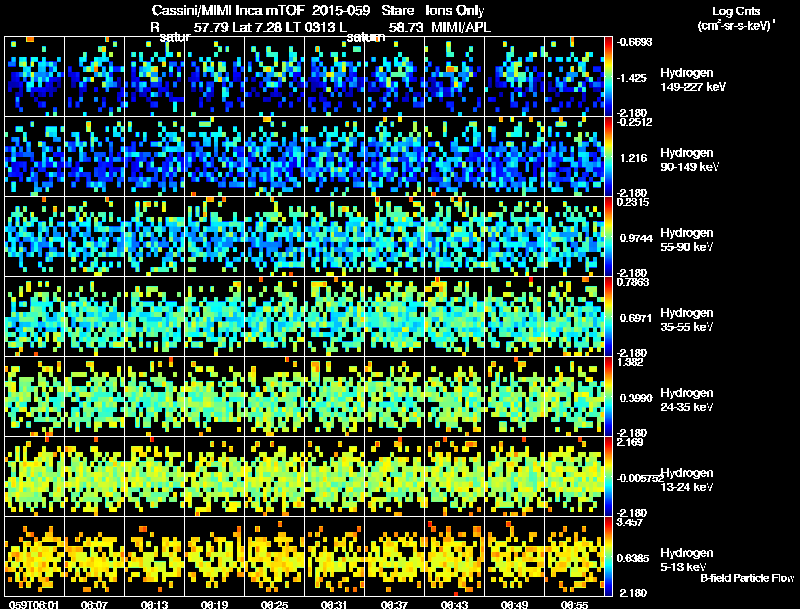Select the 24-35 keV image panel at 06:25
The width and height of the screenshot is (800, 609).
(x=274, y=397)
